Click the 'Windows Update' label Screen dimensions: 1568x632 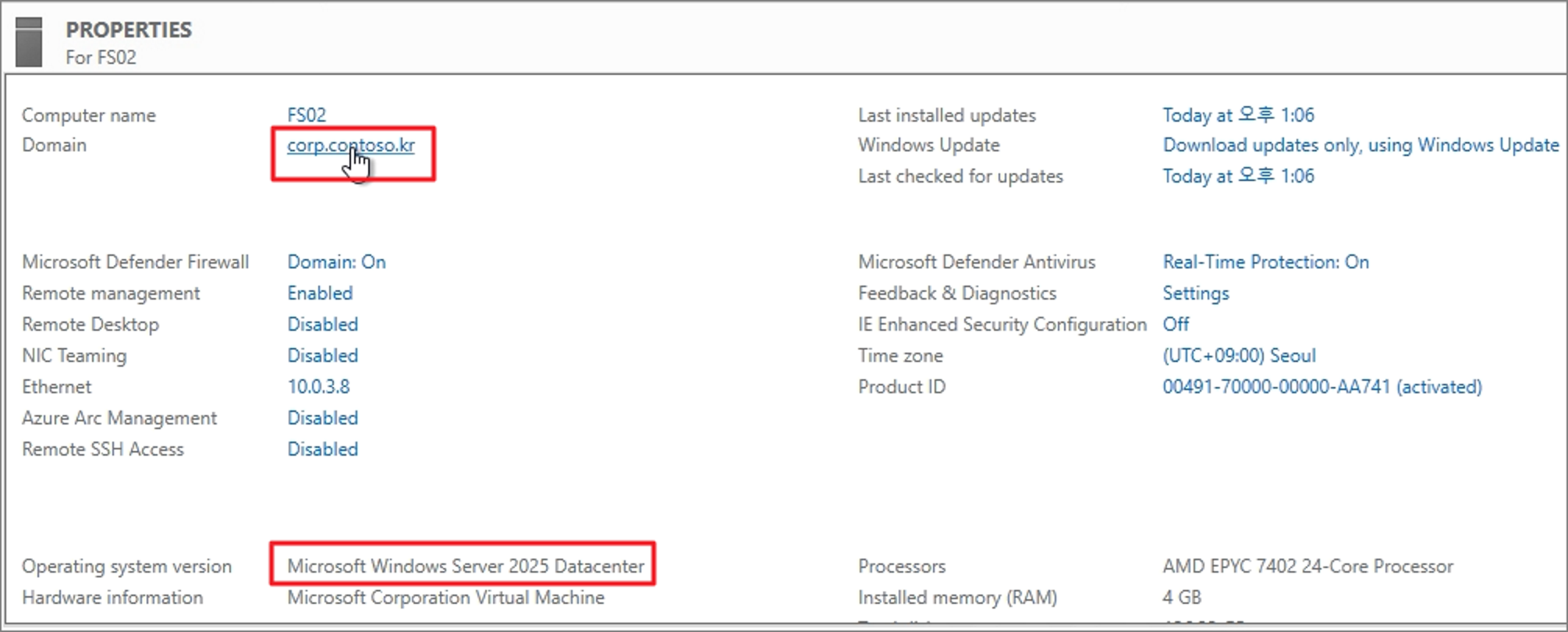928,145
